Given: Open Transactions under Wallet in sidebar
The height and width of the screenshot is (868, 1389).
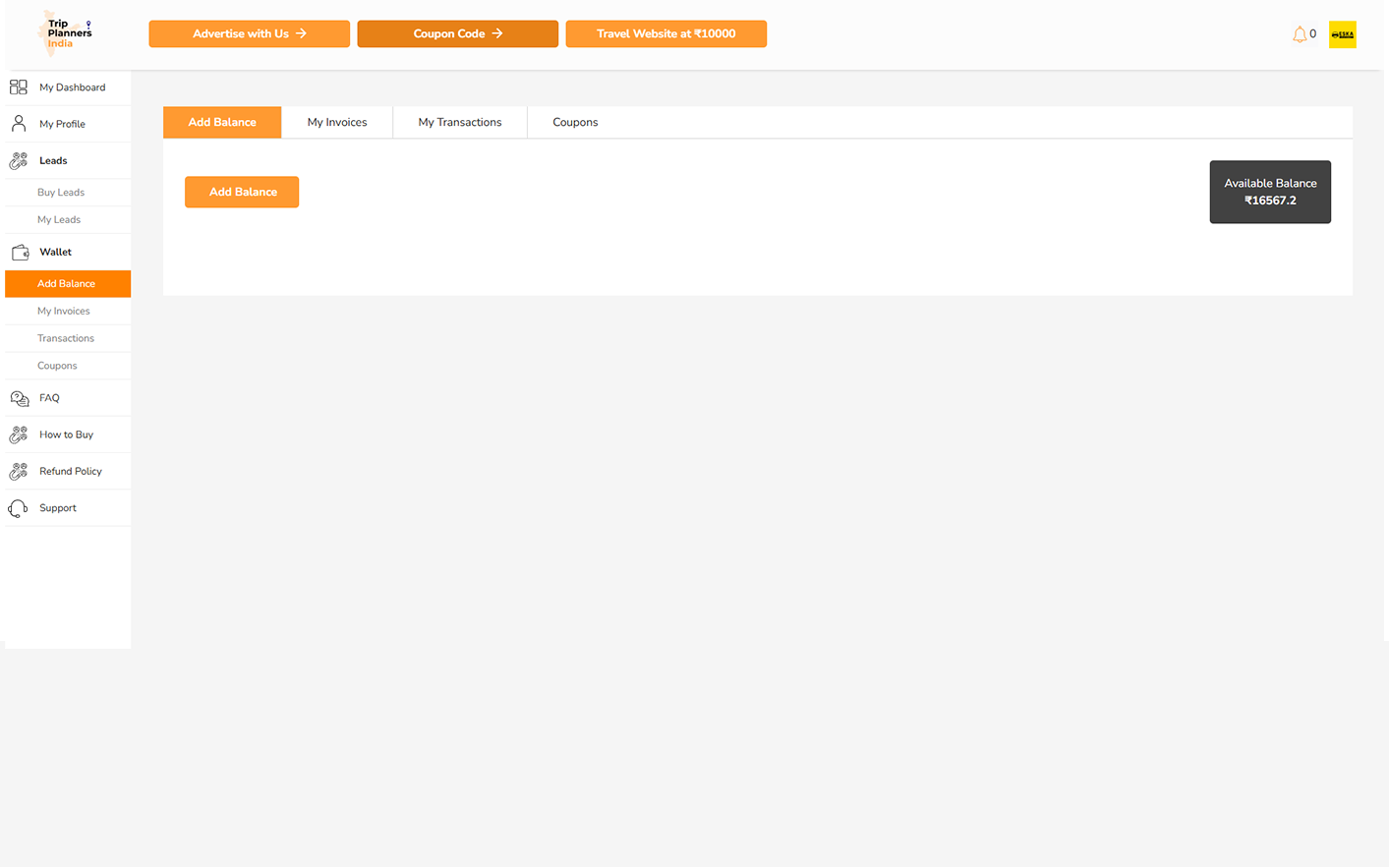Looking at the screenshot, I should pyautogui.click(x=66, y=338).
